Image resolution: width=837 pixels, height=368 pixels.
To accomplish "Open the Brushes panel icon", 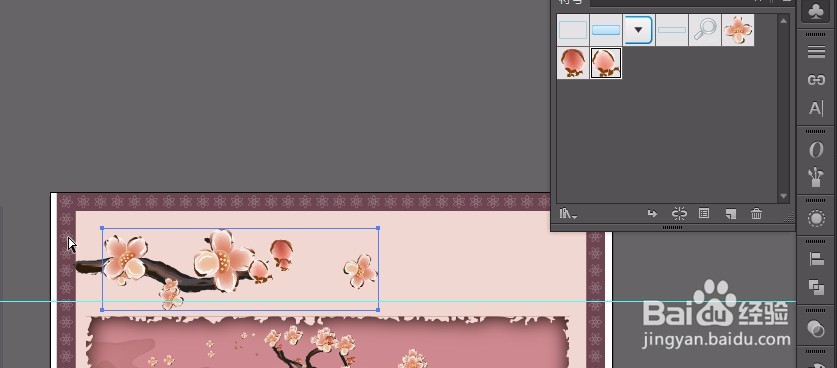I will point(816,177).
